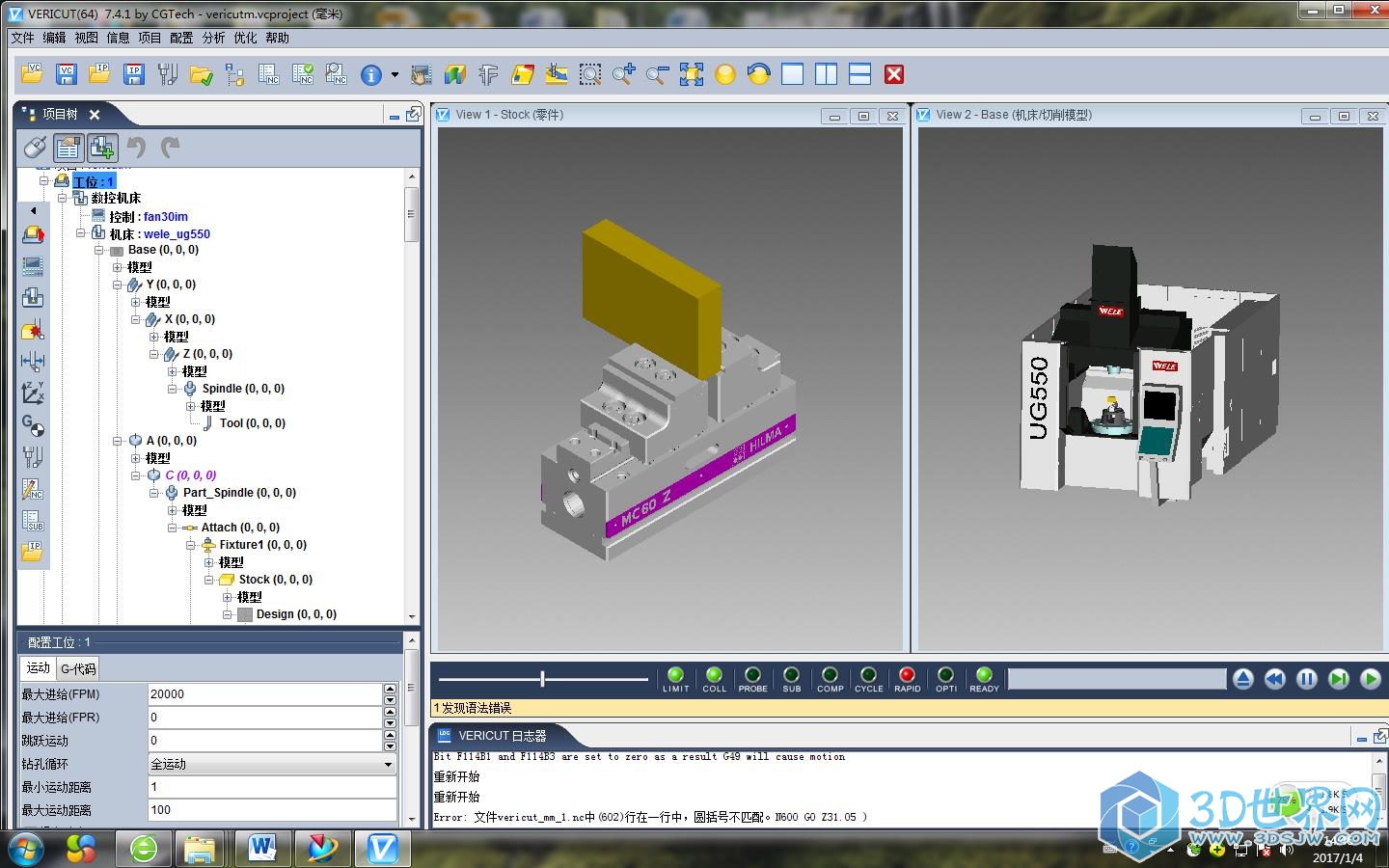Image resolution: width=1389 pixels, height=868 pixels.
Task: Click the add/import icon in project tree
Action: (101, 148)
